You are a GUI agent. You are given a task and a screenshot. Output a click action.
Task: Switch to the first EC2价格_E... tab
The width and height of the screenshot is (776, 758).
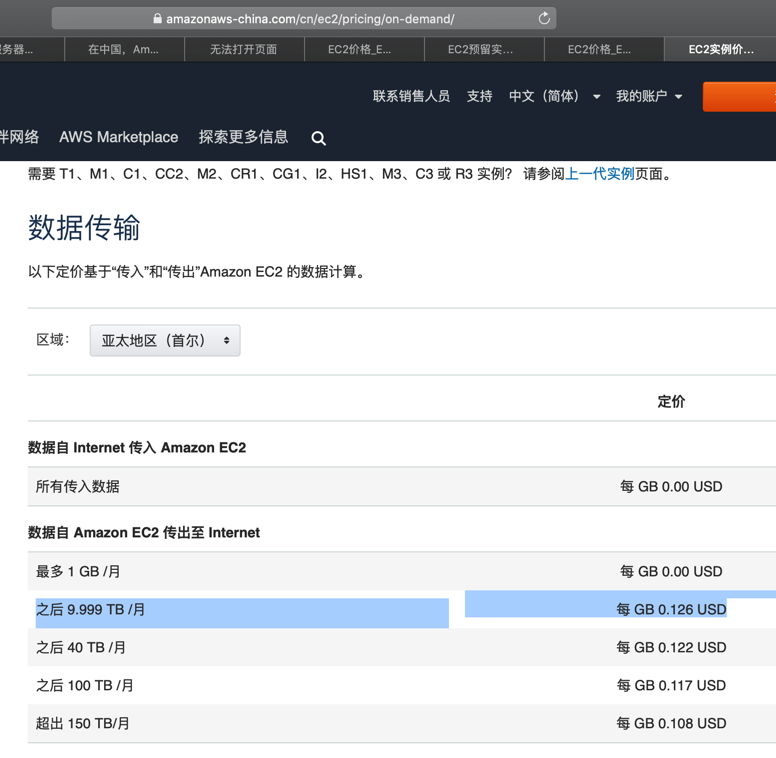point(364,49)
